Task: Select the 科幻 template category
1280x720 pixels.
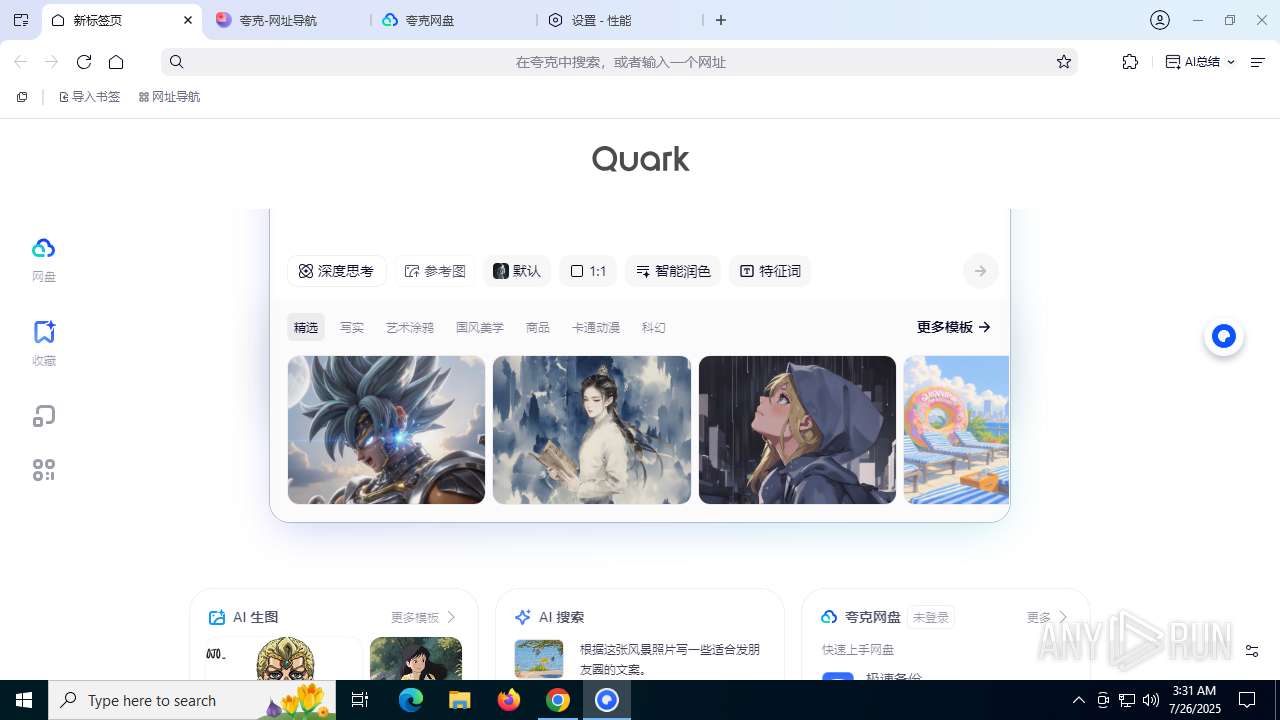Action: coord(654,328)
